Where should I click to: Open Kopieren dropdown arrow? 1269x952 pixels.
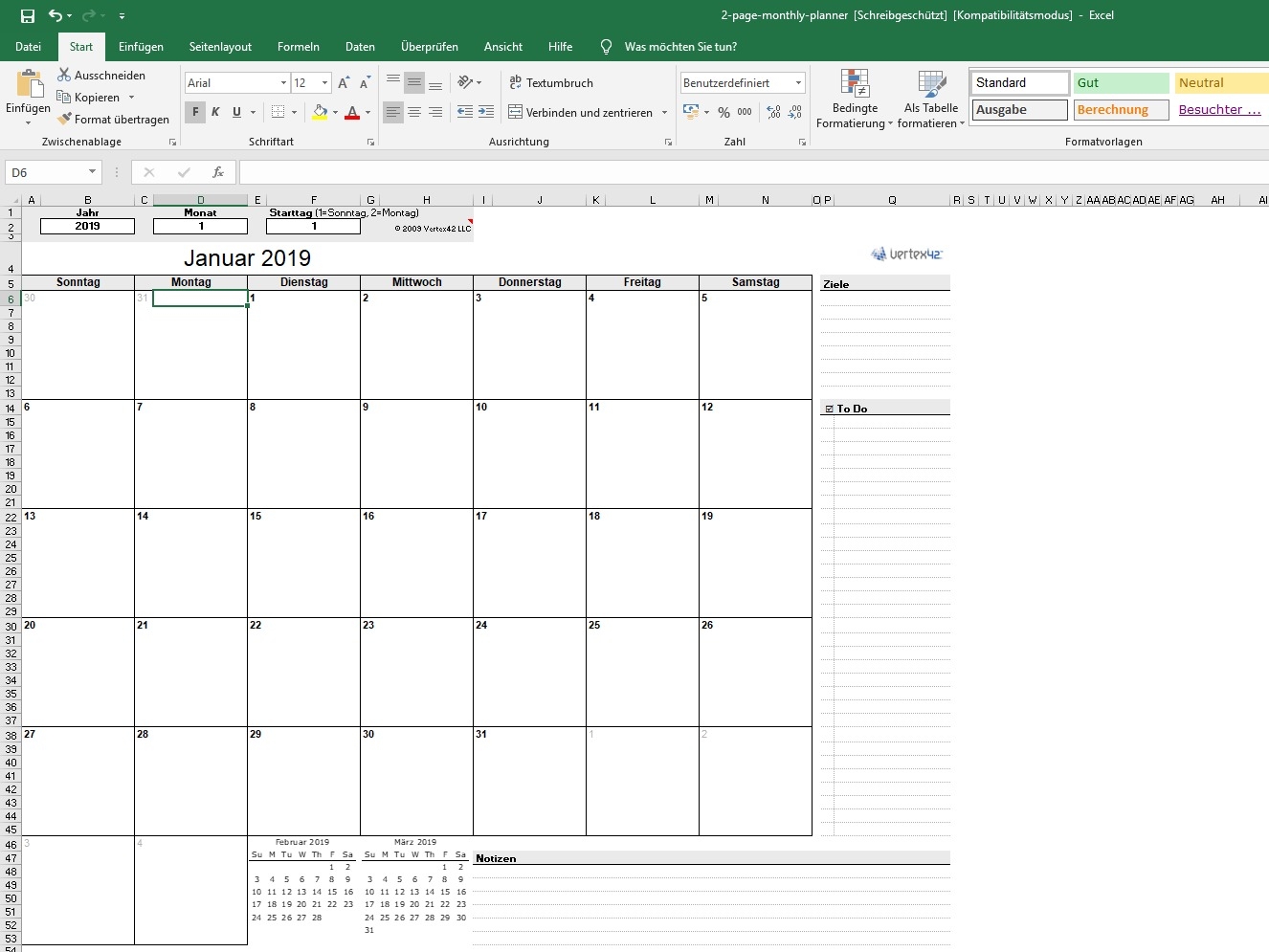click(131, 98)
